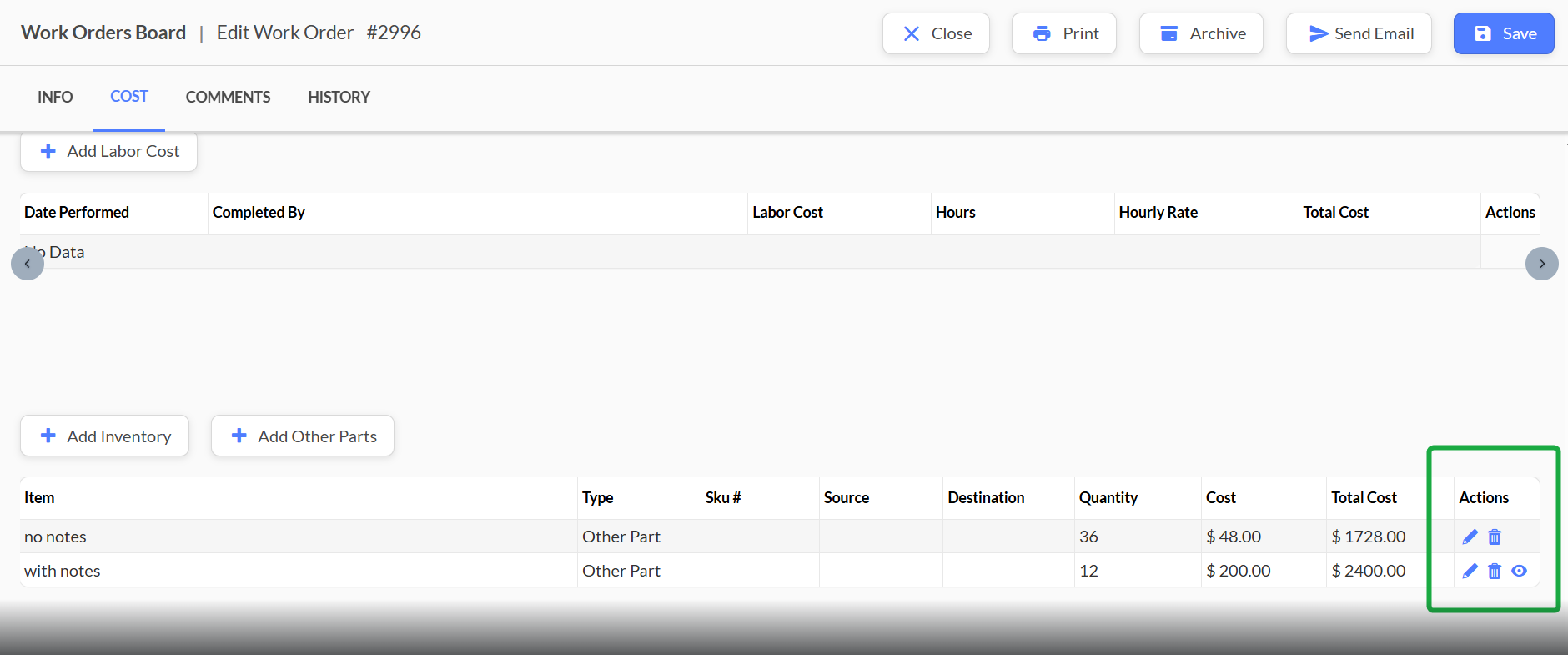Print the work order
This screenshot has height=655, width=1568.
pyautogui.click(x=1064, y=33)
